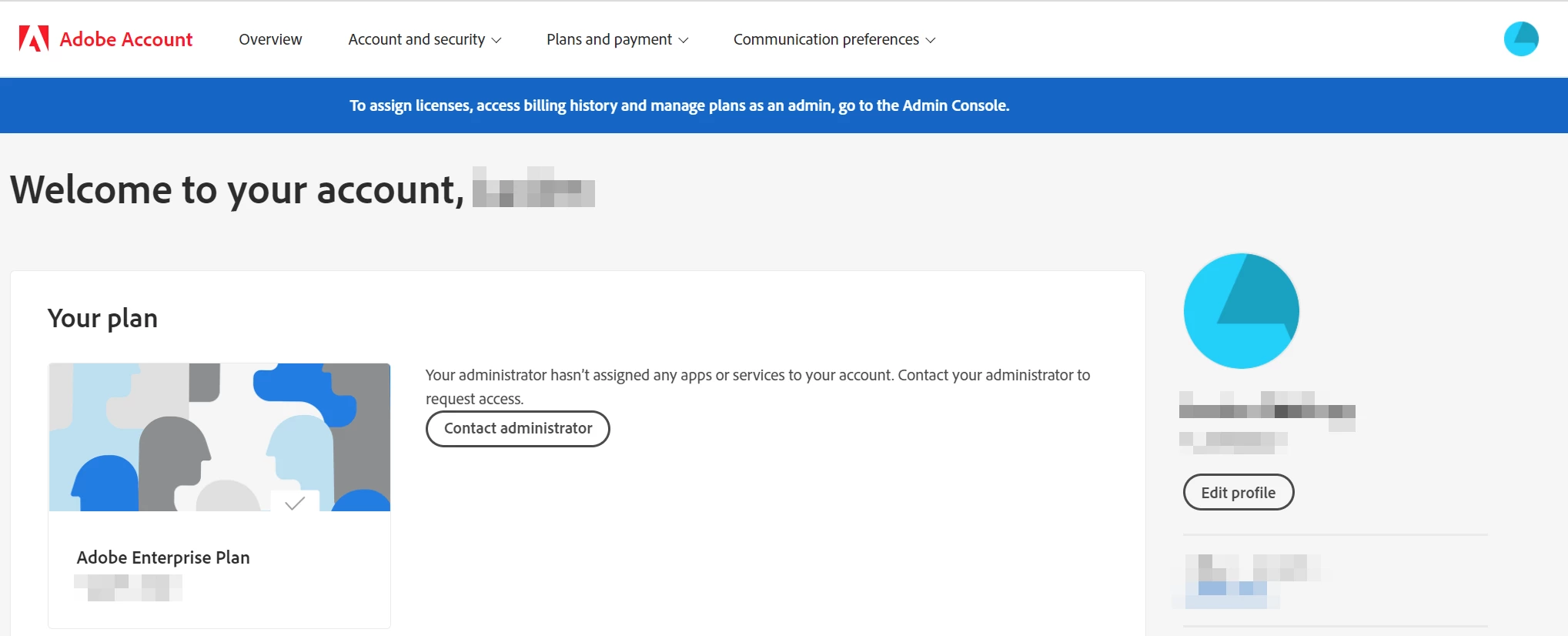Click the Your plan heading
Image resolution: width=1568 pixels, height=636 pixels.
click(x=102, y=318)
